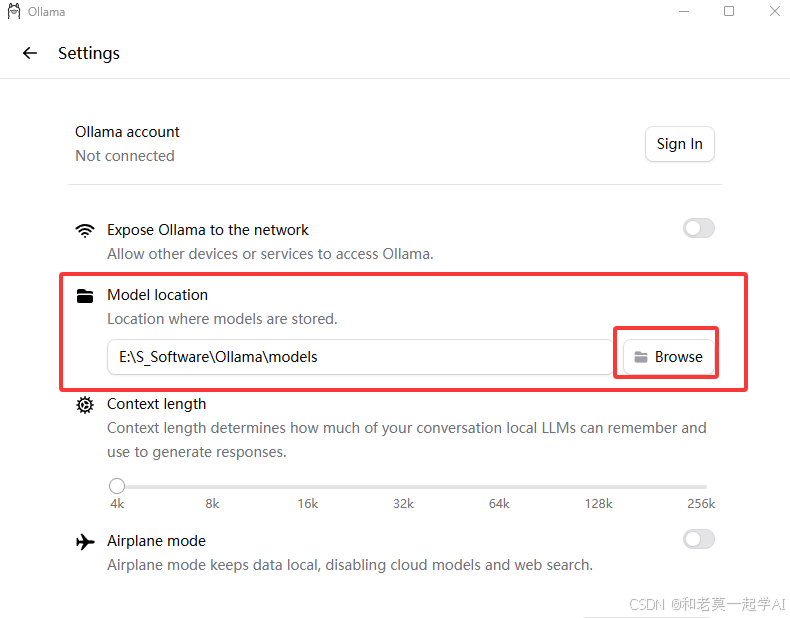Minimize the Ollama window
This screenshot has width=790, height=618.
coord(684,11)
